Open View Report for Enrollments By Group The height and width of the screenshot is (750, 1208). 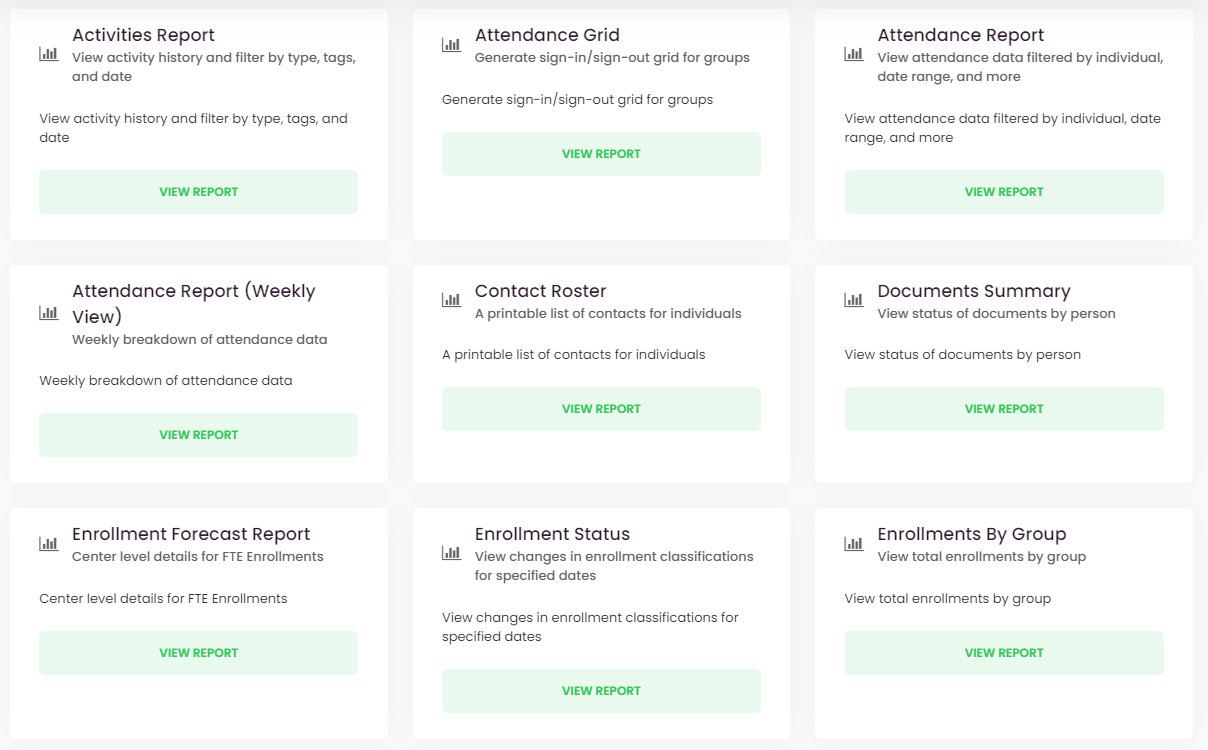1004,653
